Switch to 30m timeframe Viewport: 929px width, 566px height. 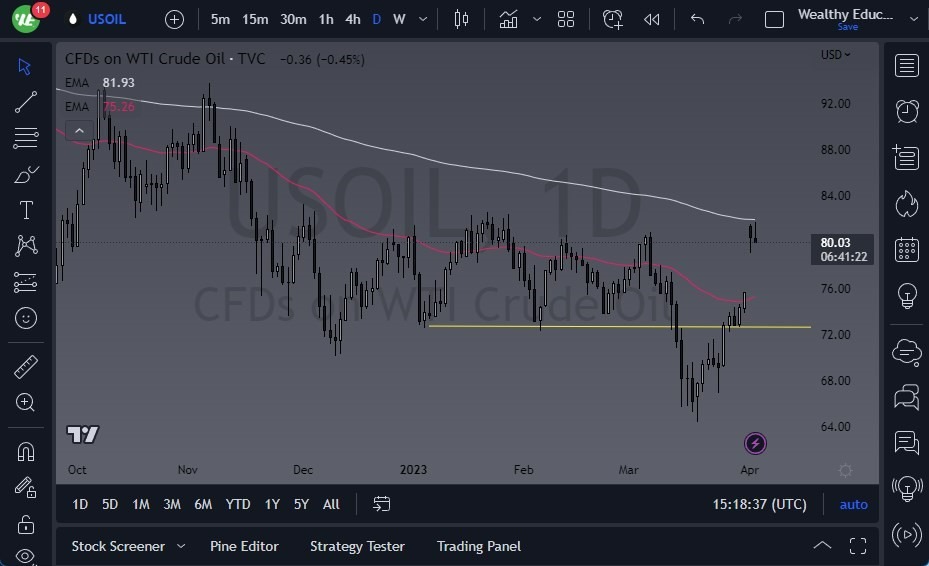point(293,20)
